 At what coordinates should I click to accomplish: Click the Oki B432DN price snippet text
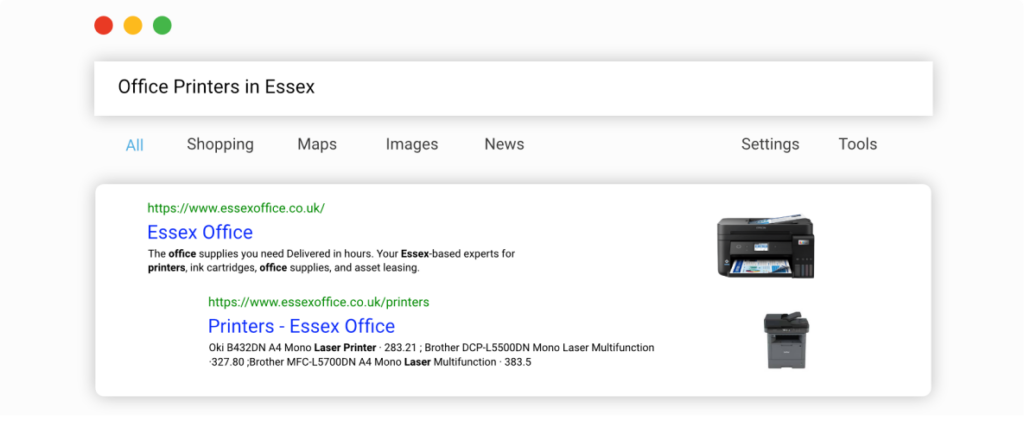coord(431,355)
